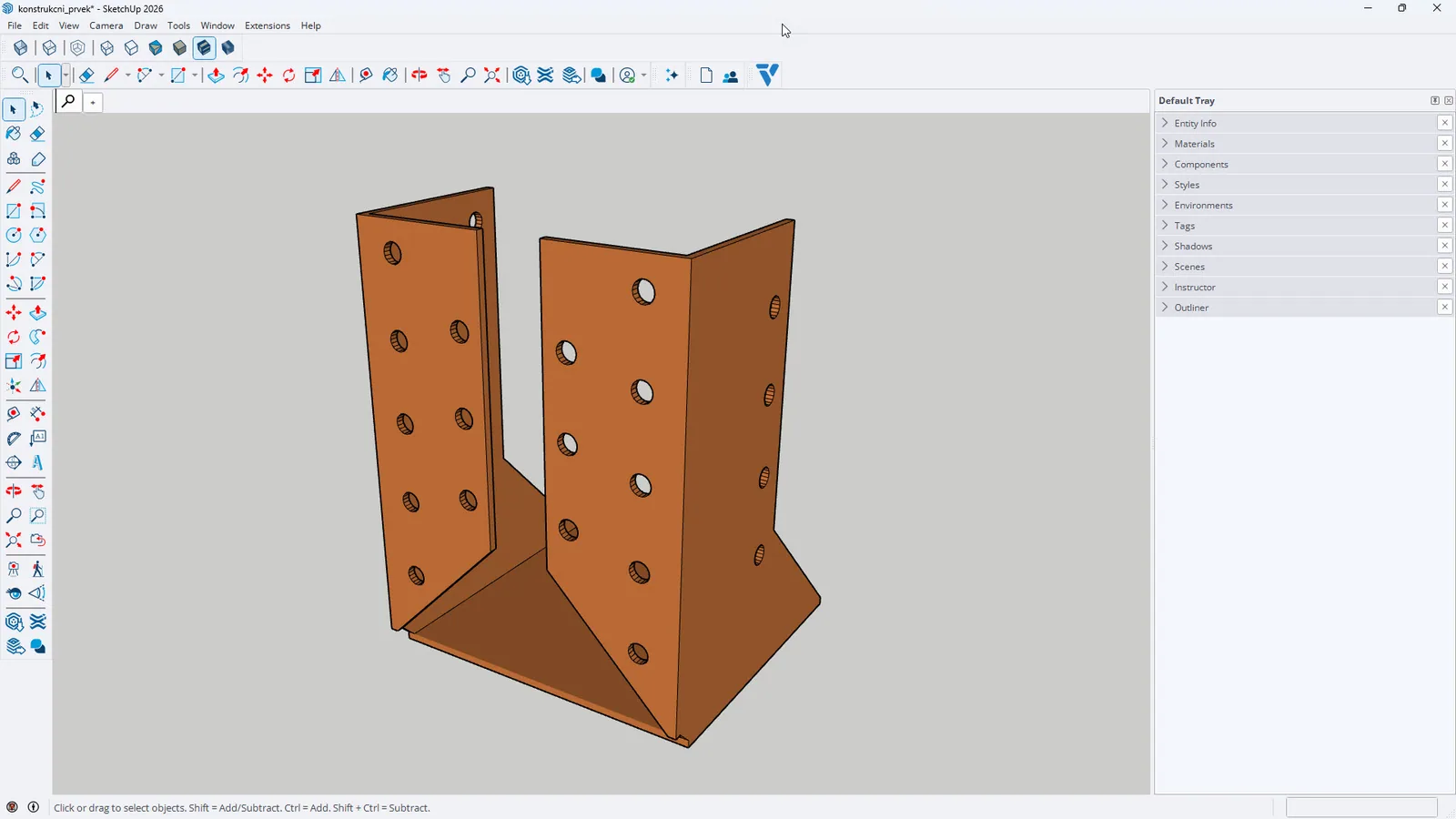
Task: Select the Dimensions tool in left toolbar
Action: [x=37, y=413]
